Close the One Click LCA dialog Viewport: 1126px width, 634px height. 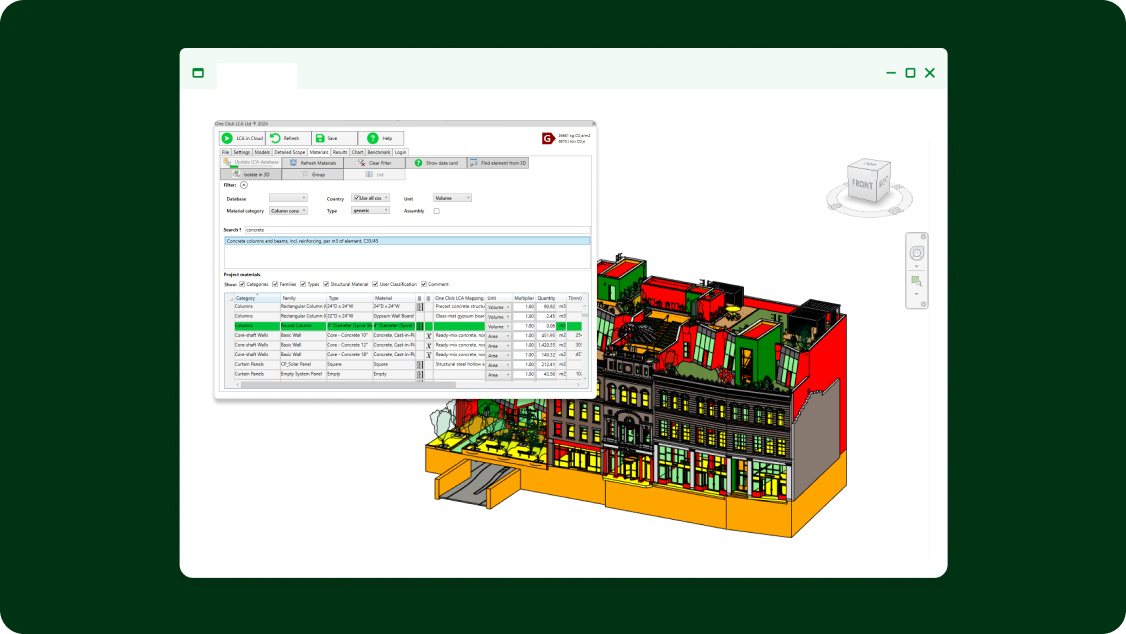pyautogui.click(x=593, y=123)
